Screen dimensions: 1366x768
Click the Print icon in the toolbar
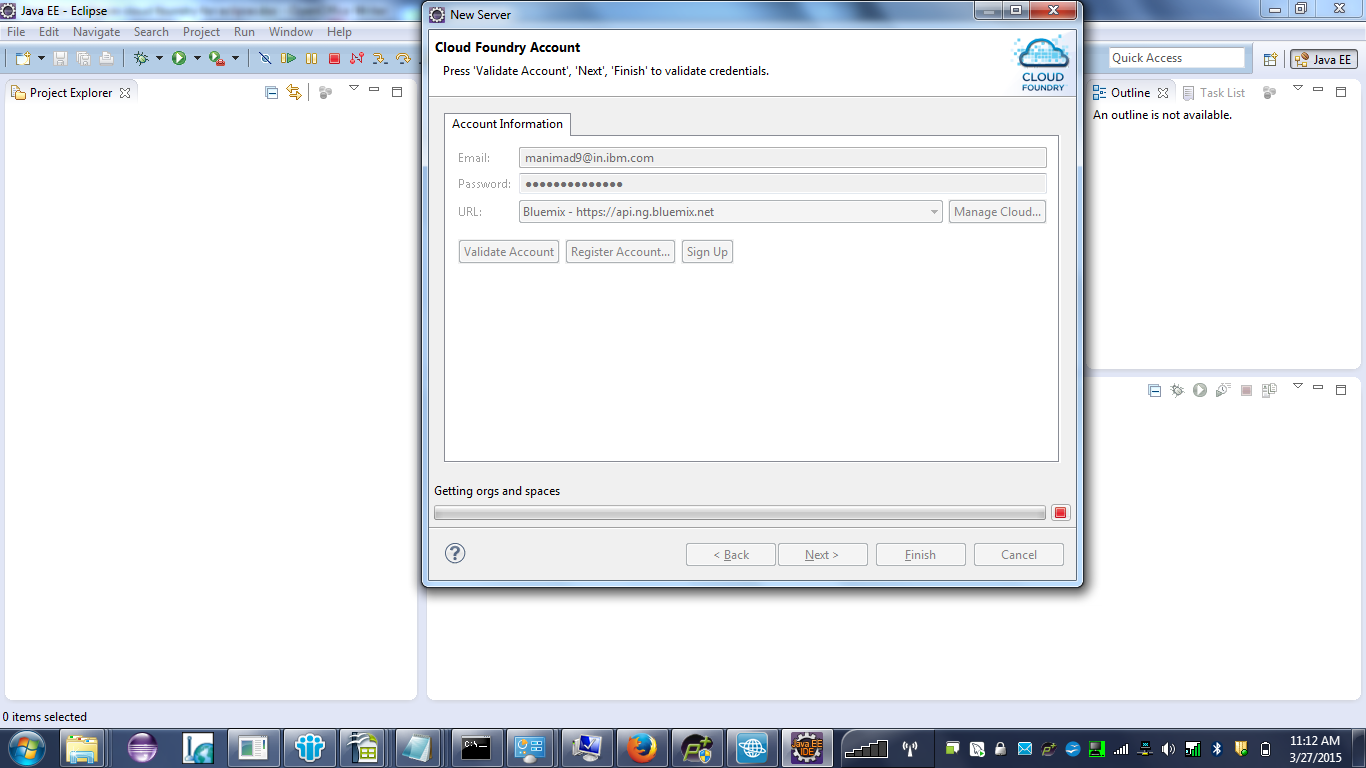pyautogui.click(x=106, y=58)
